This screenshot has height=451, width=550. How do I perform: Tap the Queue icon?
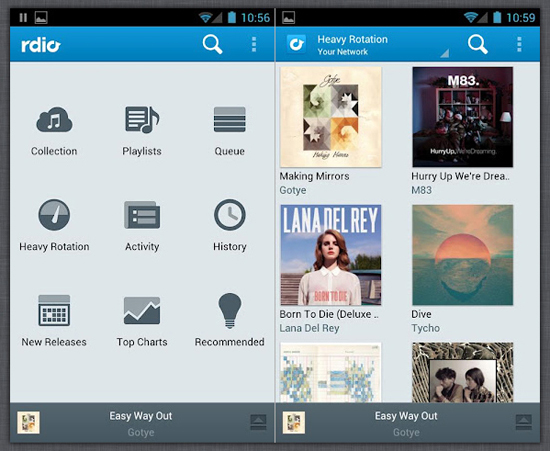(230, 120)
